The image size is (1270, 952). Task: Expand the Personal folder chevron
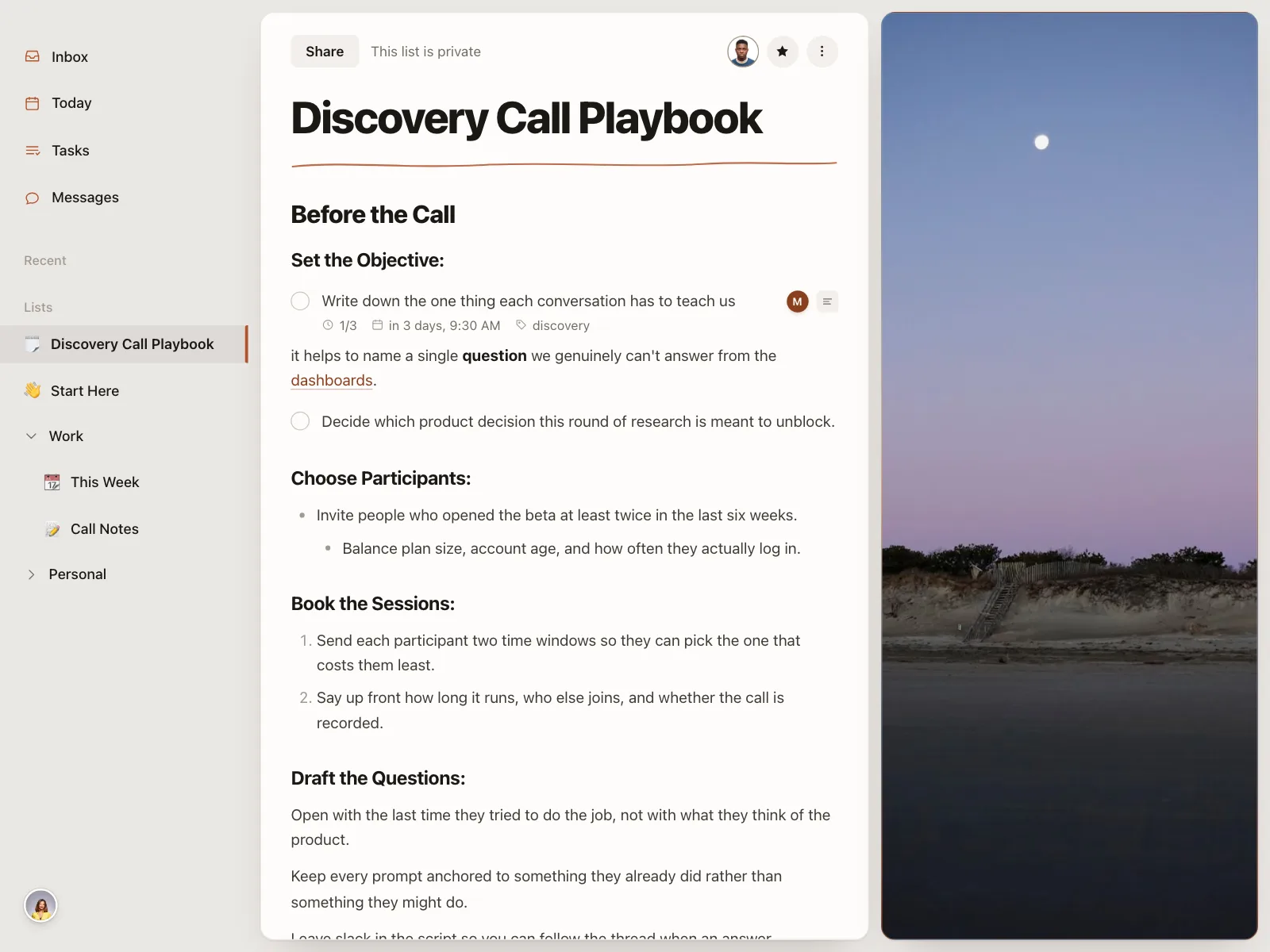click(x=32, y=574)
